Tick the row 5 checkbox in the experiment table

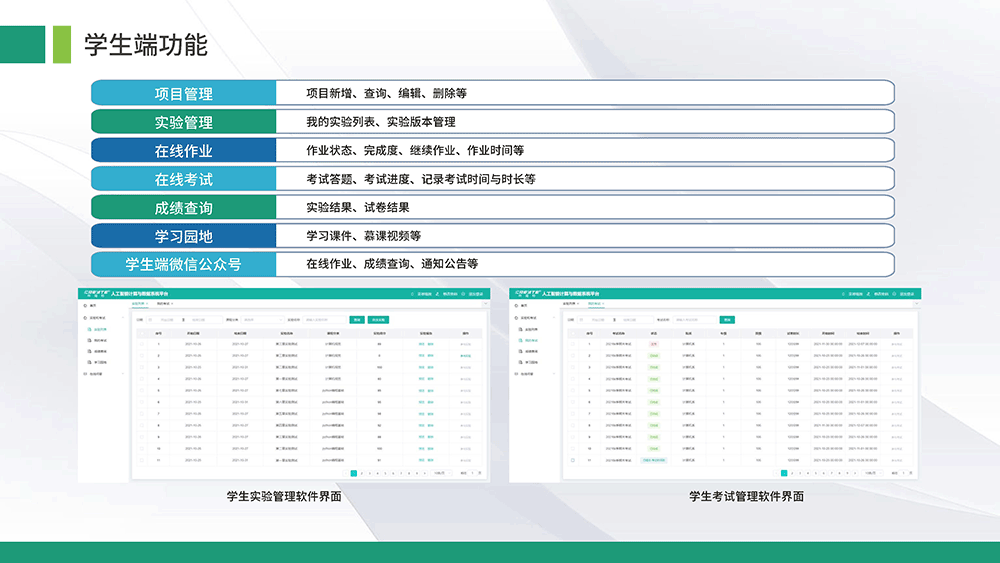pos(142,390)
